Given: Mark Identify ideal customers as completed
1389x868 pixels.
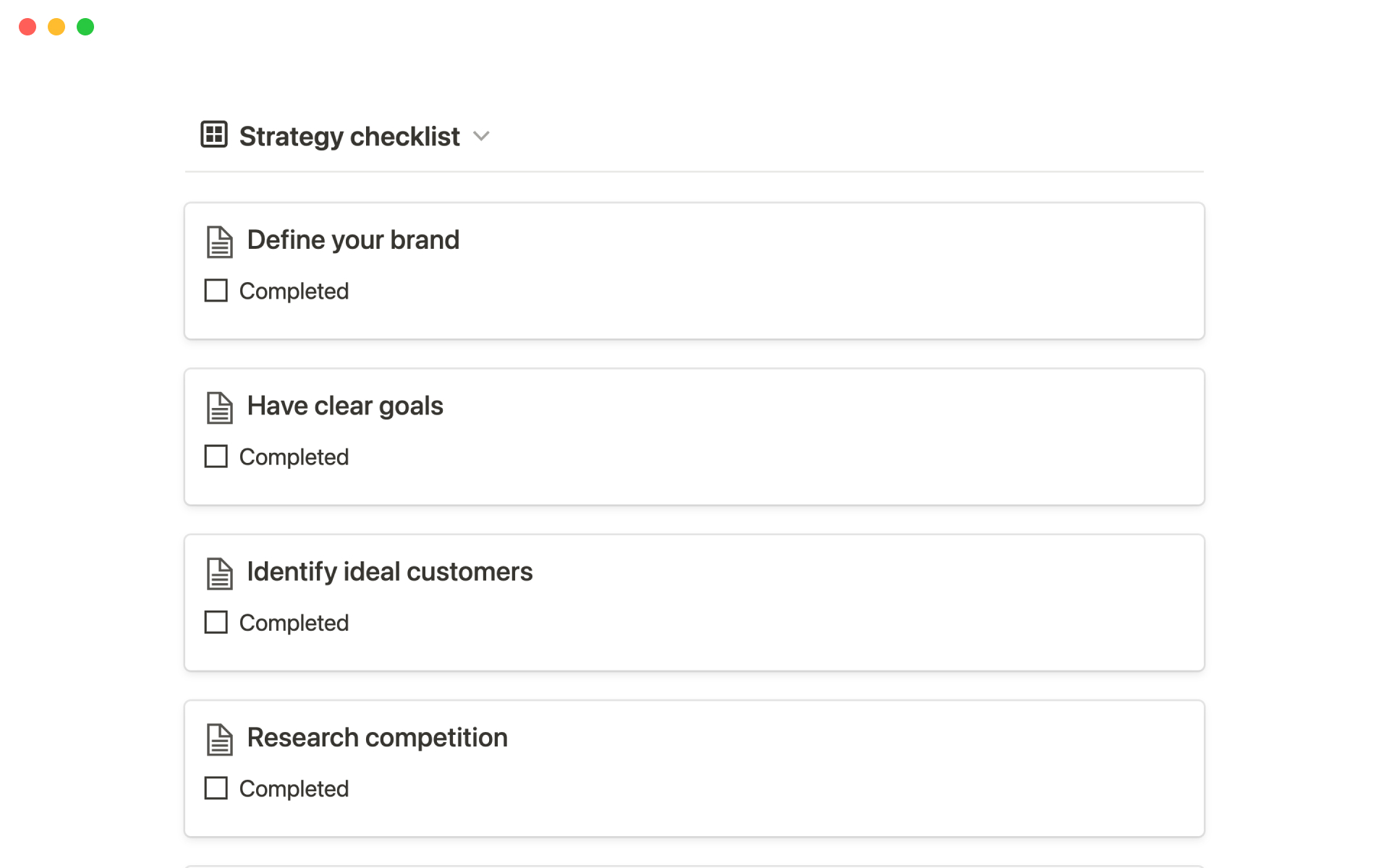Looking at the screenshot, I should pos(216,622).
